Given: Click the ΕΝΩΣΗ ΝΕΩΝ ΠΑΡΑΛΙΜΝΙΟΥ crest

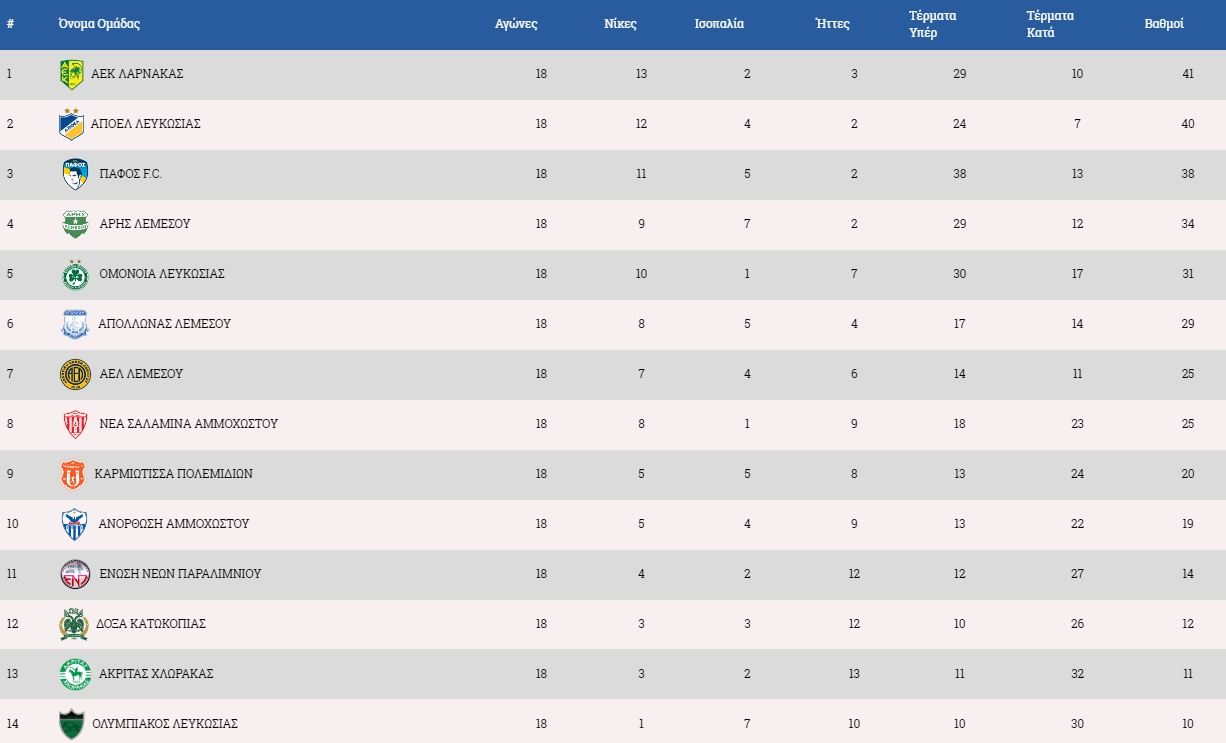Looking at the screenshot, I should click(x=75, y=574).
